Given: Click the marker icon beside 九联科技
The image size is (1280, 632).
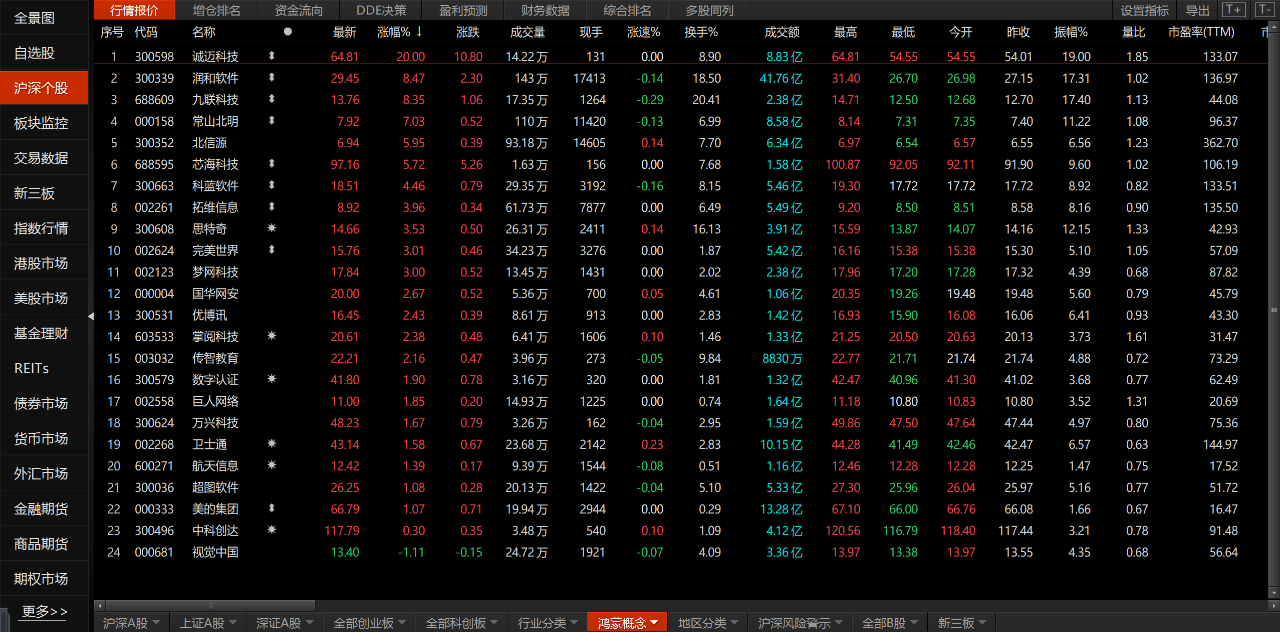Looking at the screenshot, I should (x=271, y=100).
